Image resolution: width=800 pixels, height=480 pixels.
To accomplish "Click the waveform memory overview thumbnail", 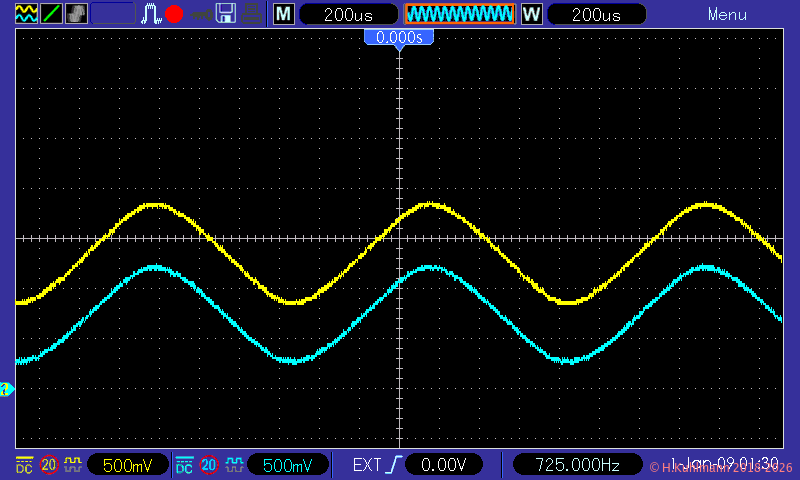I will click(459, 14).
